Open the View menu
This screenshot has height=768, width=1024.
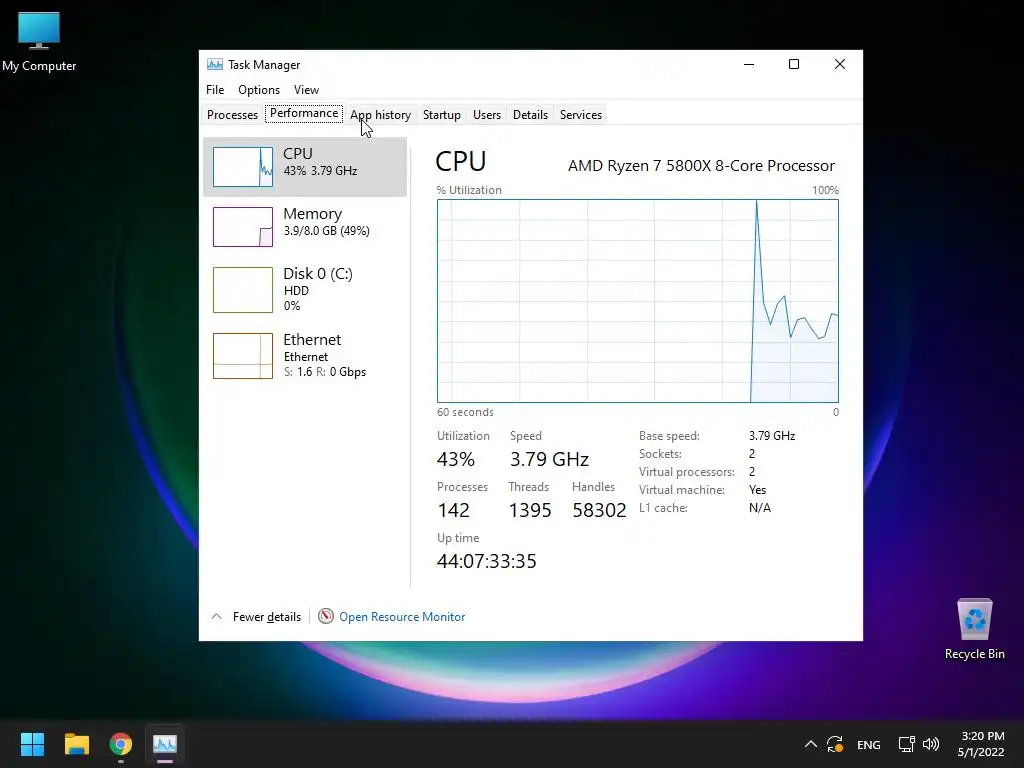(x=306, y=89)
